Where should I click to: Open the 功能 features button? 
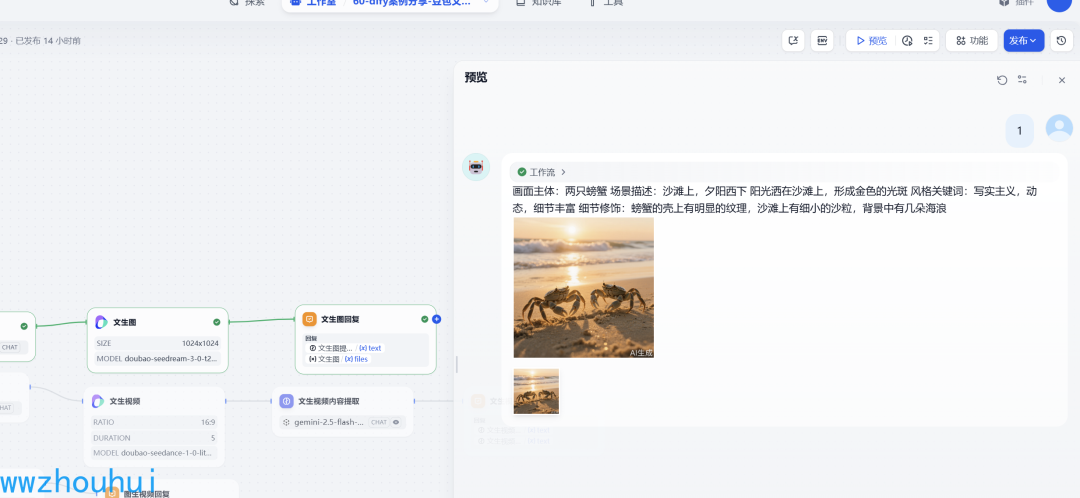click(x=971, y=41)
